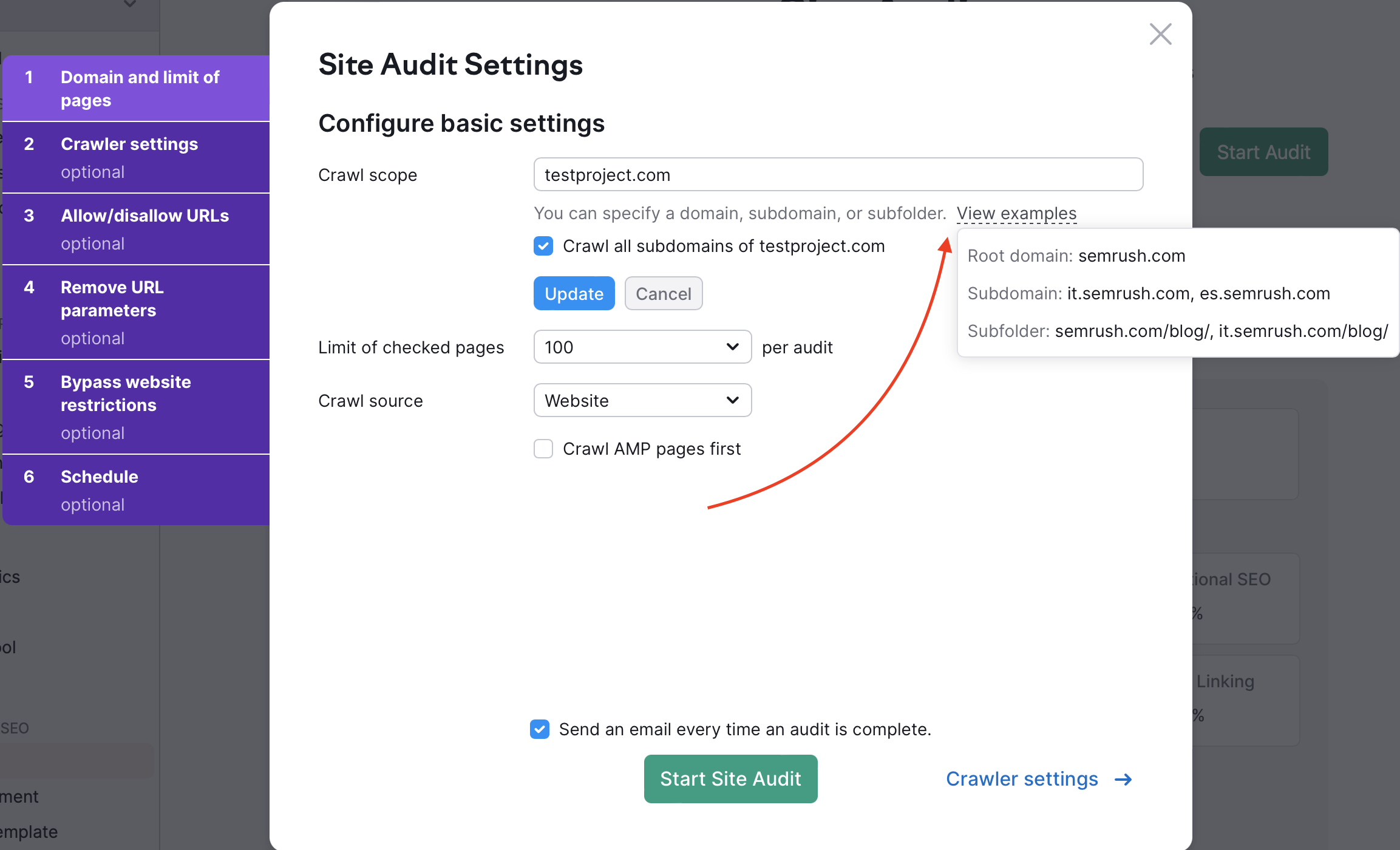Enable Crawl AMP pages first checkbox
Viewport: 1400px width, 850px height.
[544, 449]
